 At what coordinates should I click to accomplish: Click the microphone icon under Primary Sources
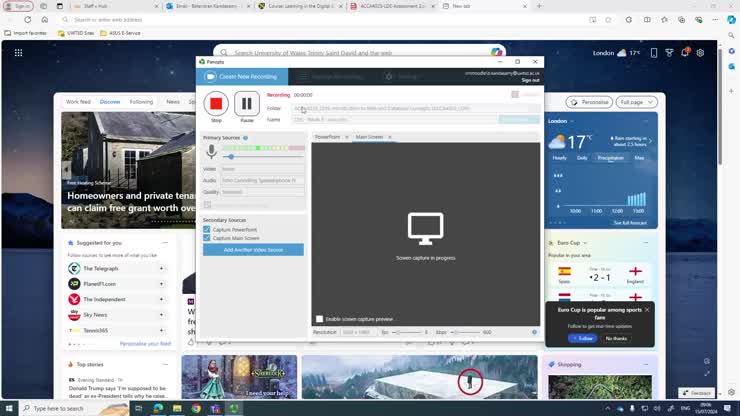click(211, 152)
